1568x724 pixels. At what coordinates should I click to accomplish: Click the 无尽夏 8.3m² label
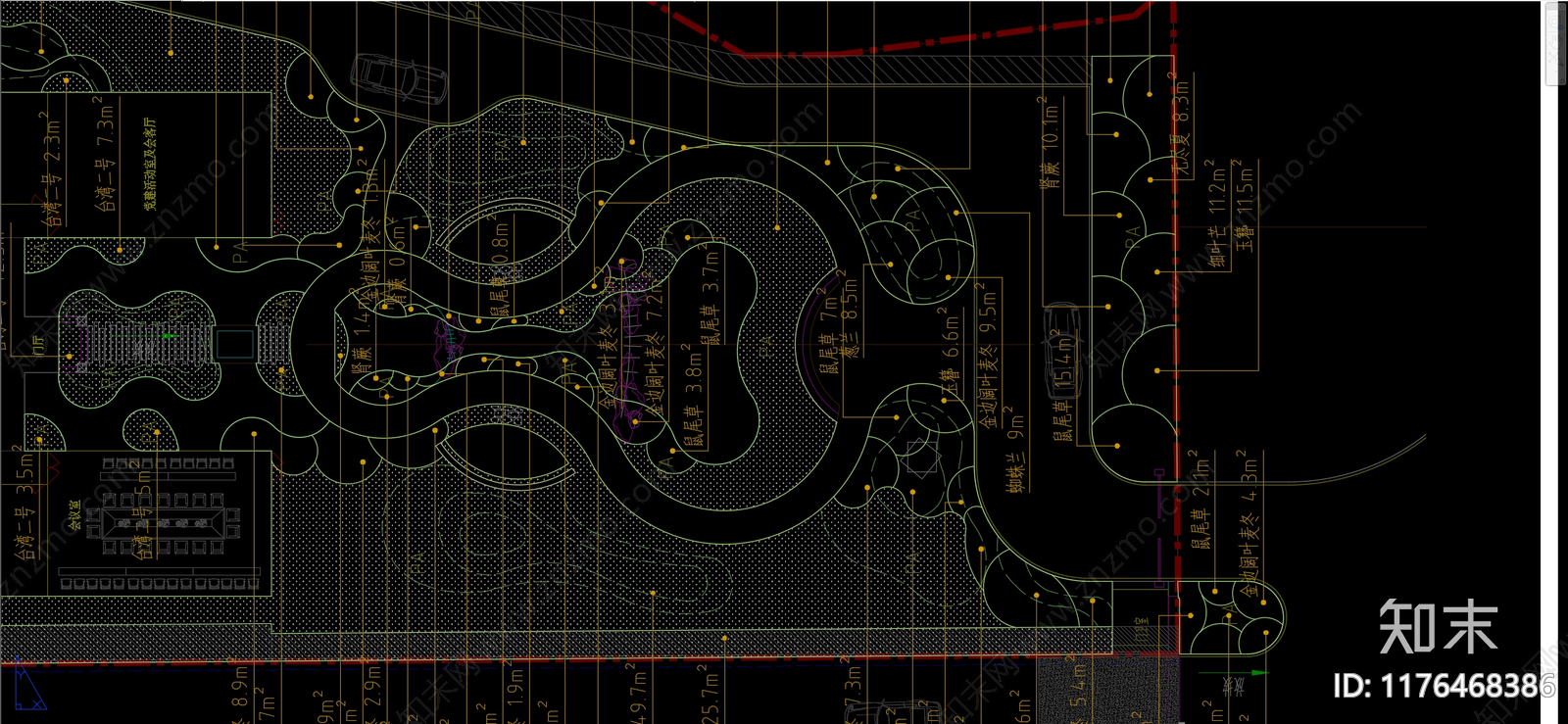[x=1181, y=123]
